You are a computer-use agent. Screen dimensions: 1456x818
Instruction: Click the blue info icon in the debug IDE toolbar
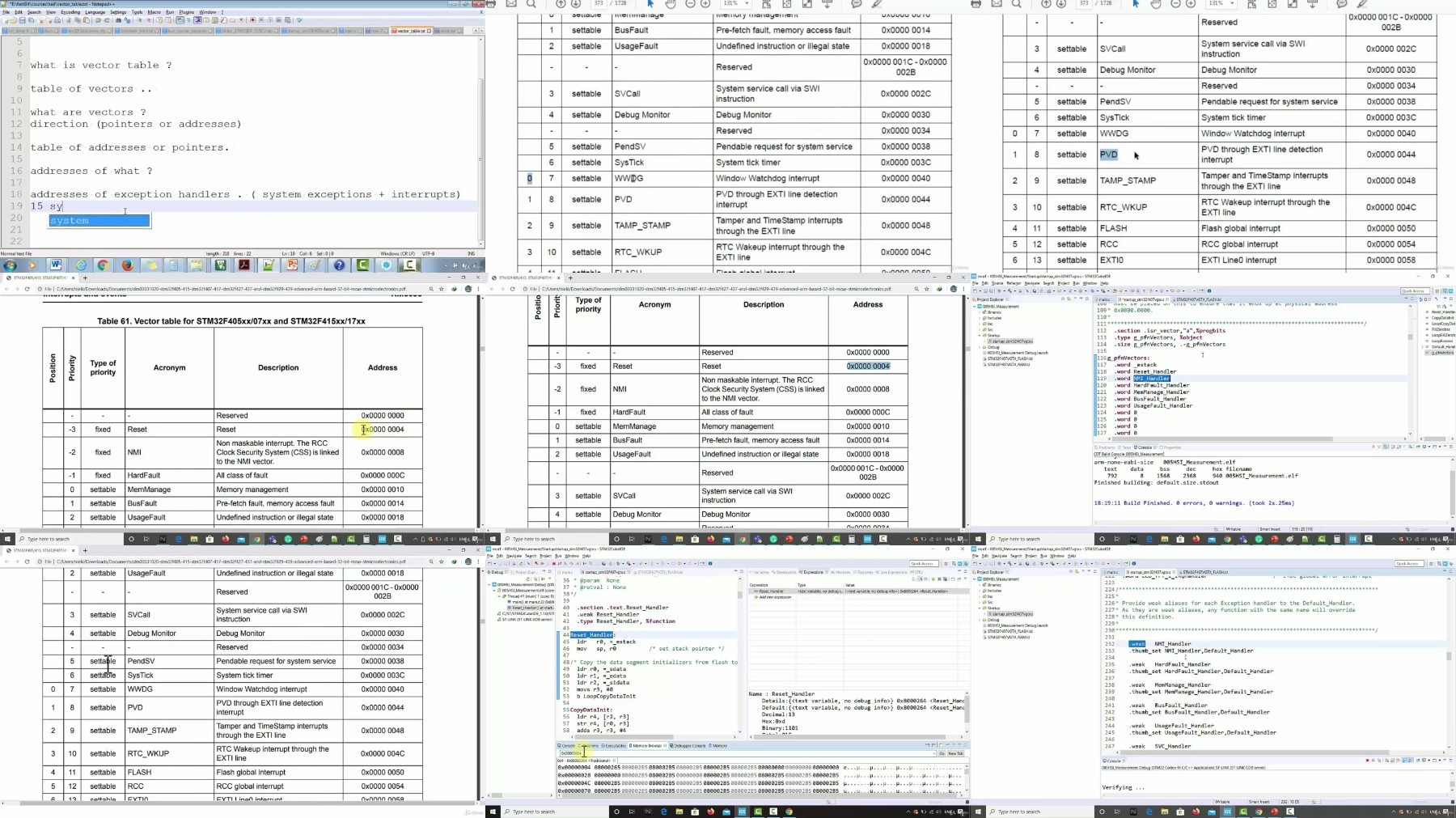(x=710, y=563)
